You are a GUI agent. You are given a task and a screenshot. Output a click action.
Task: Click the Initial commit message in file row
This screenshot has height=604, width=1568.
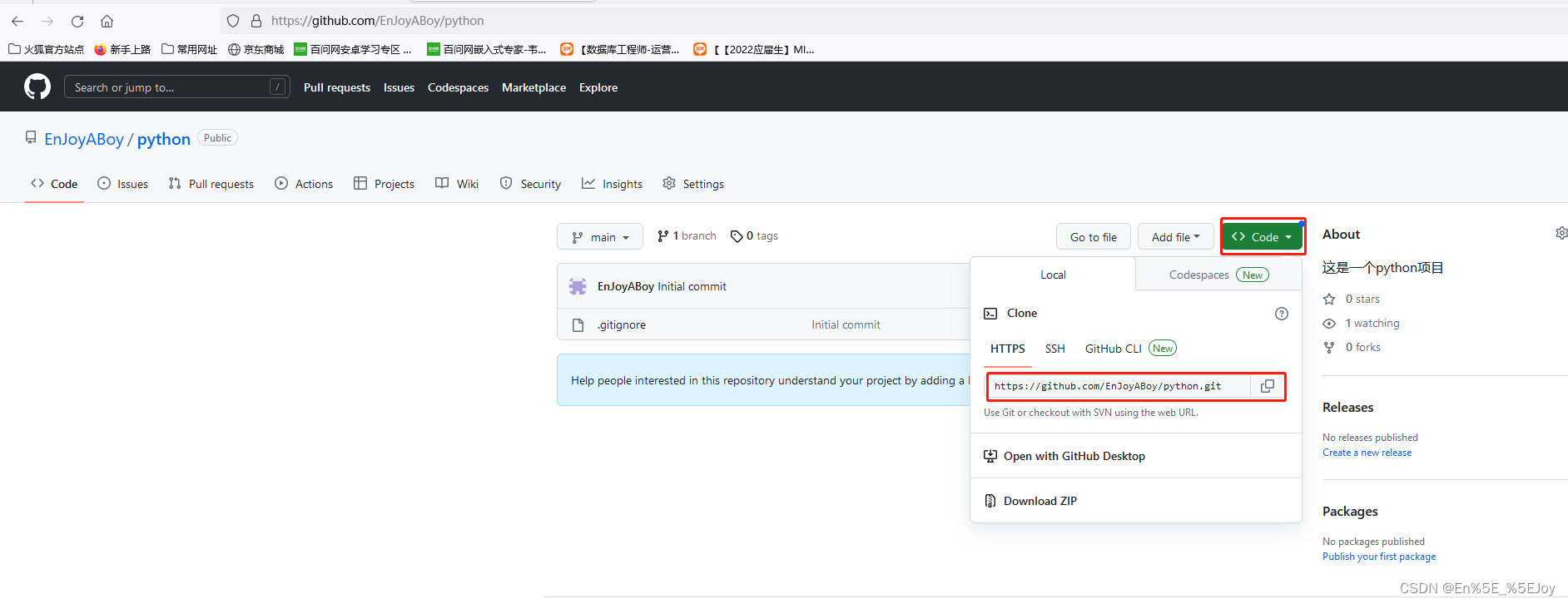(846, 324)
